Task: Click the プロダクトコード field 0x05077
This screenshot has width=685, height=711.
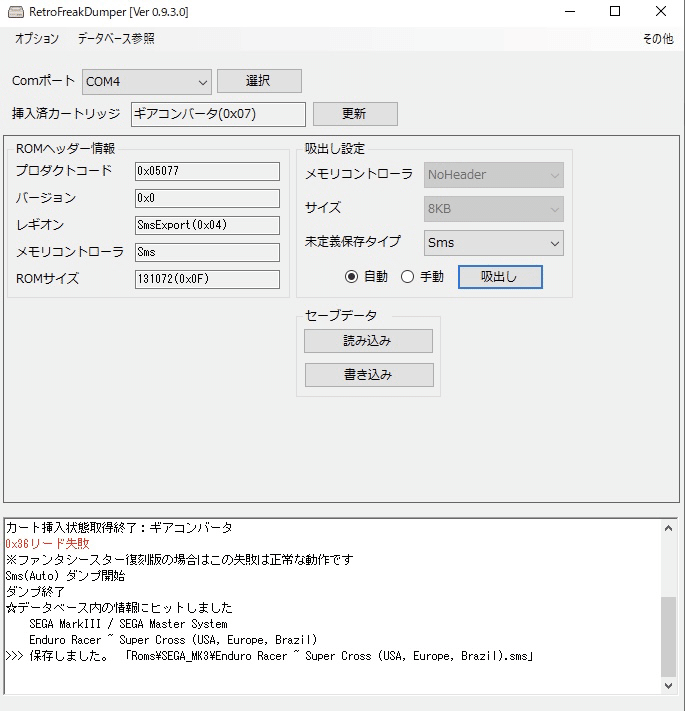Action: (x=207, y=171)
